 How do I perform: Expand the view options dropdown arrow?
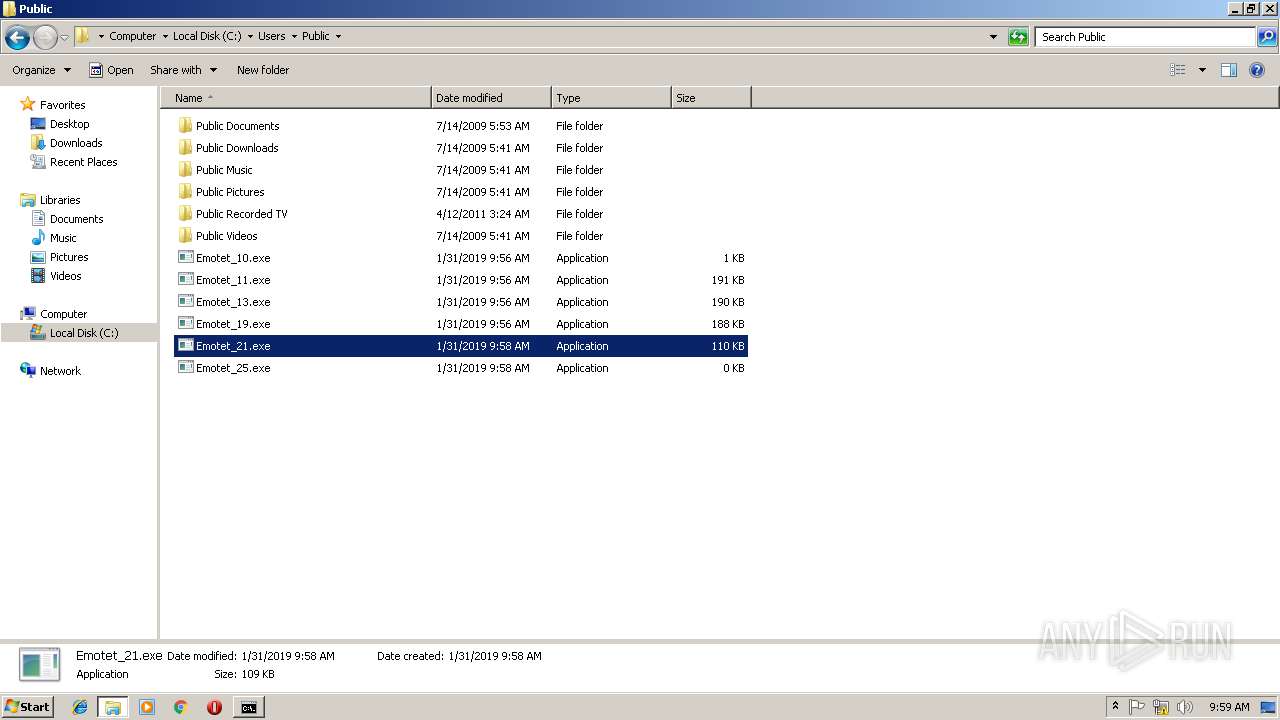[1202, 70]
